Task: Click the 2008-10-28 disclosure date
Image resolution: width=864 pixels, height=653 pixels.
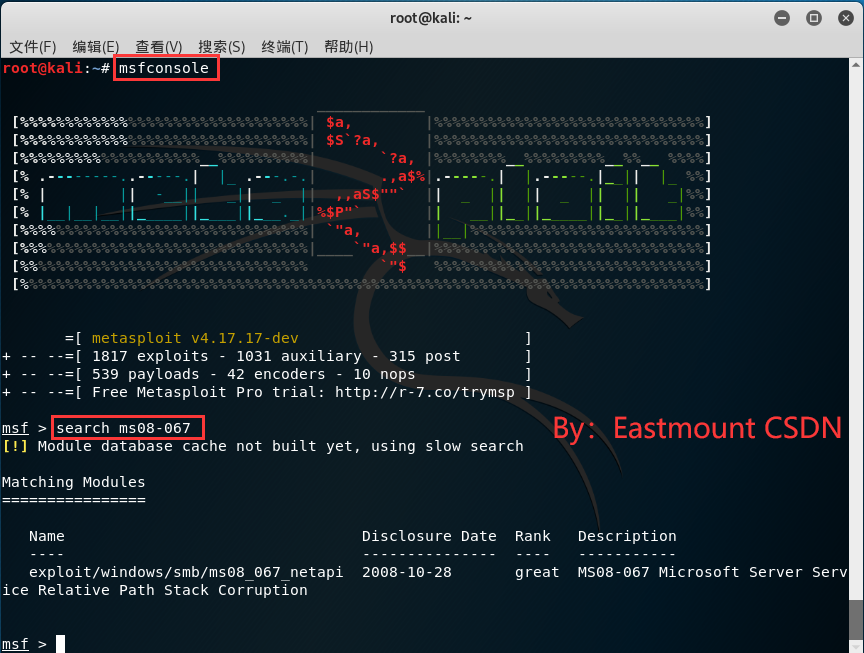Action: [x=407, y=573]
